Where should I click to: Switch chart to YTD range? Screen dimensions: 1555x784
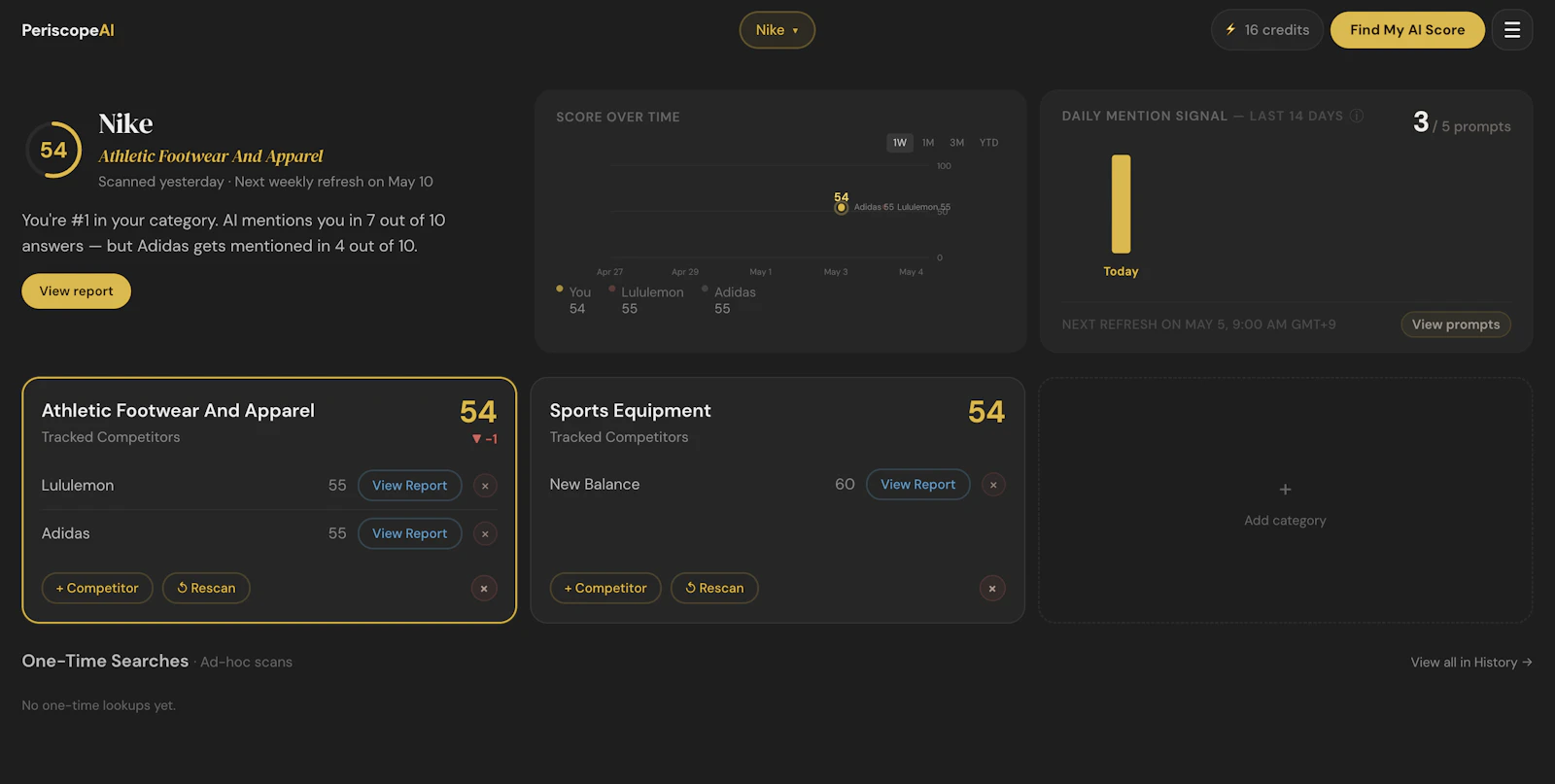tap(988, 143)
